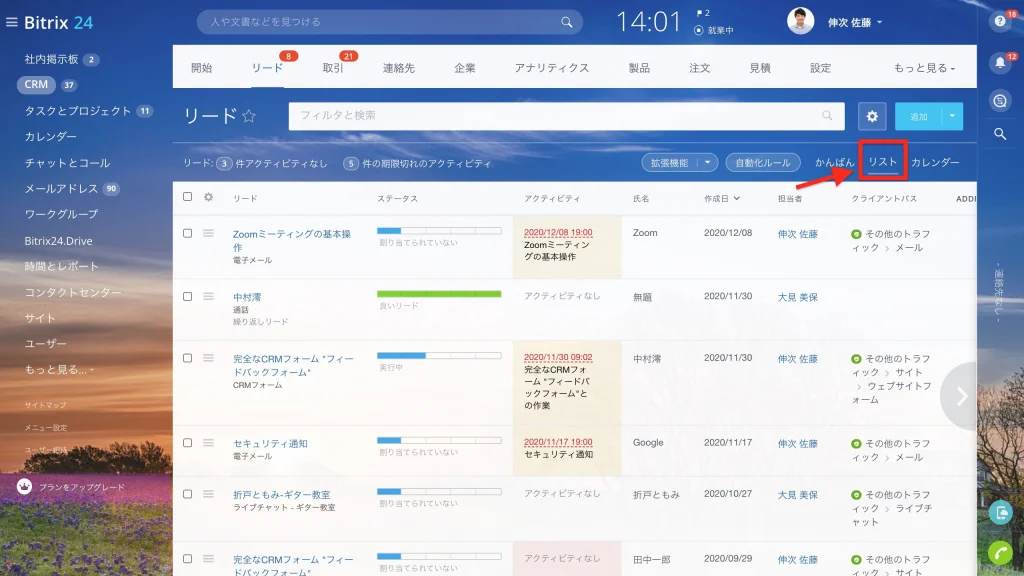Click source icon in Zoom row client path

(856, 234)
